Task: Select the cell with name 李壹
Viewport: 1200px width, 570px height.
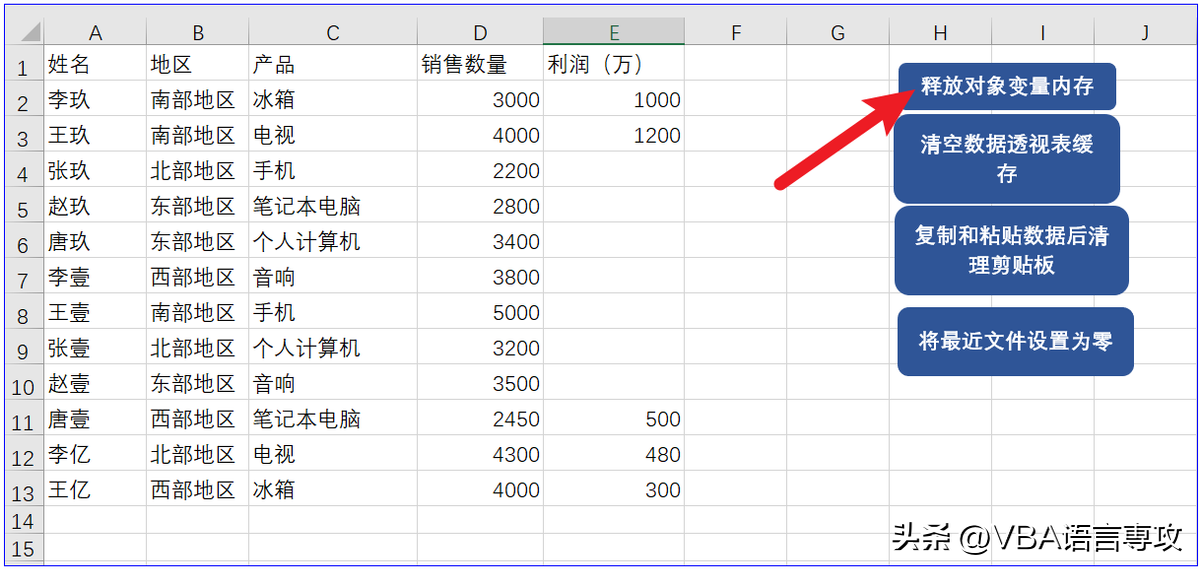Action: [95, 277]
